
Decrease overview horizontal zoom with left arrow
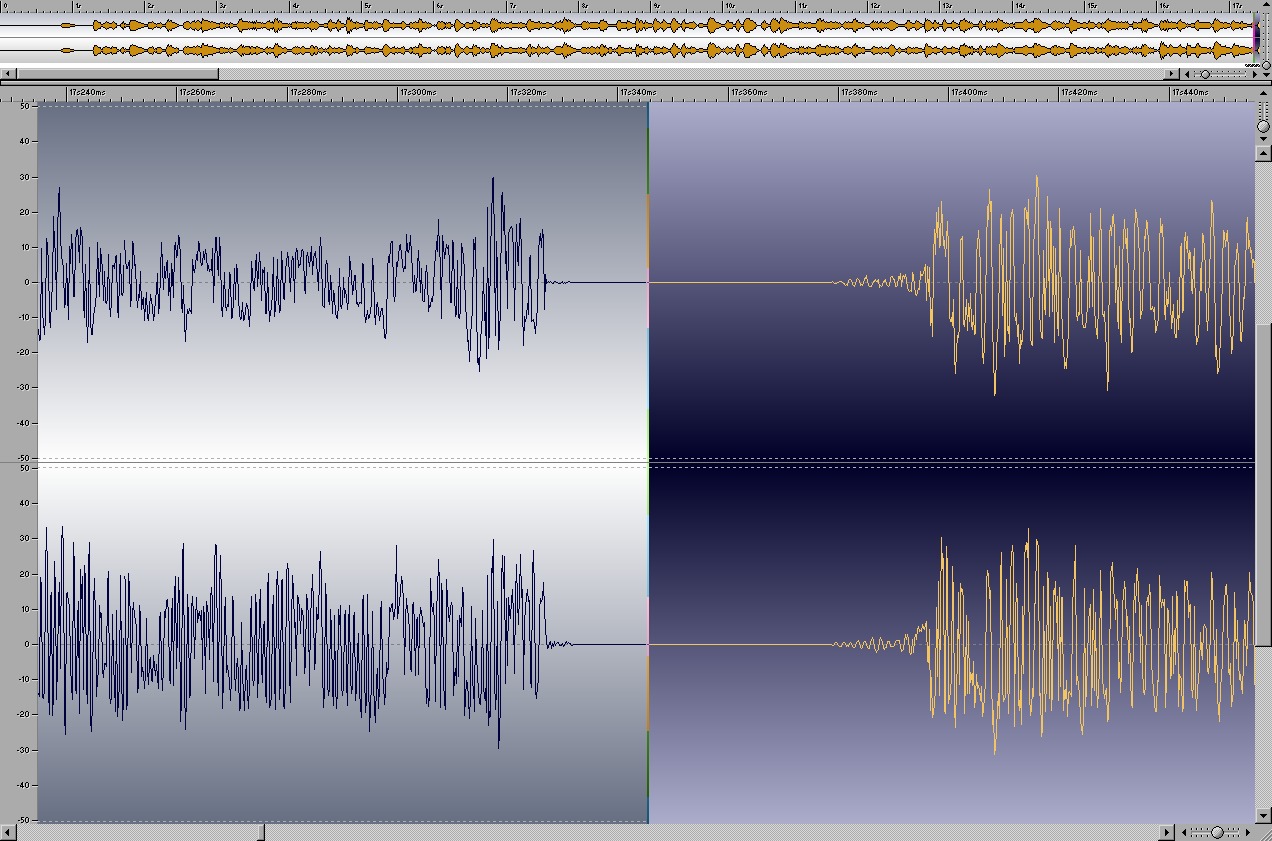[1187, 74]
